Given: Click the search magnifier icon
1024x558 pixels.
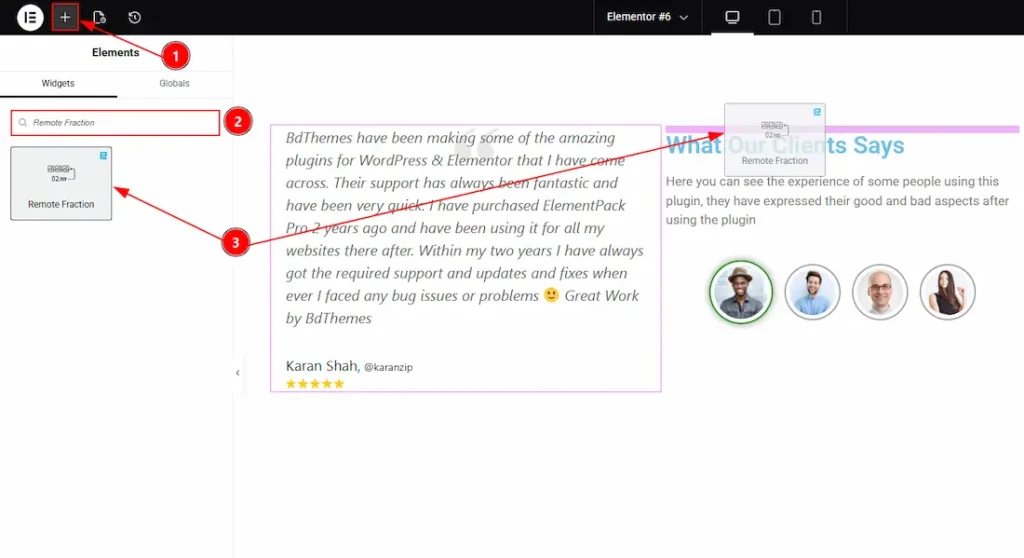Looking at the screenshot, I should click(x=23, y=123).
